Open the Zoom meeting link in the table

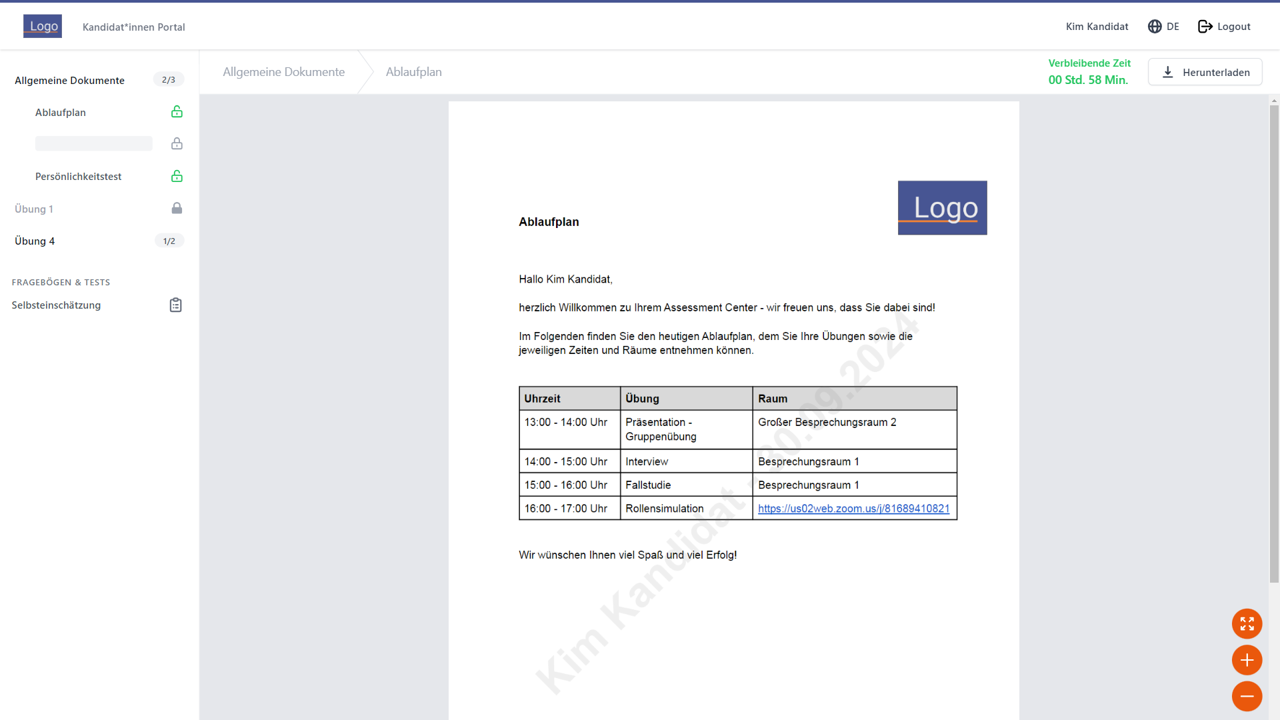(x=854, y=509)
